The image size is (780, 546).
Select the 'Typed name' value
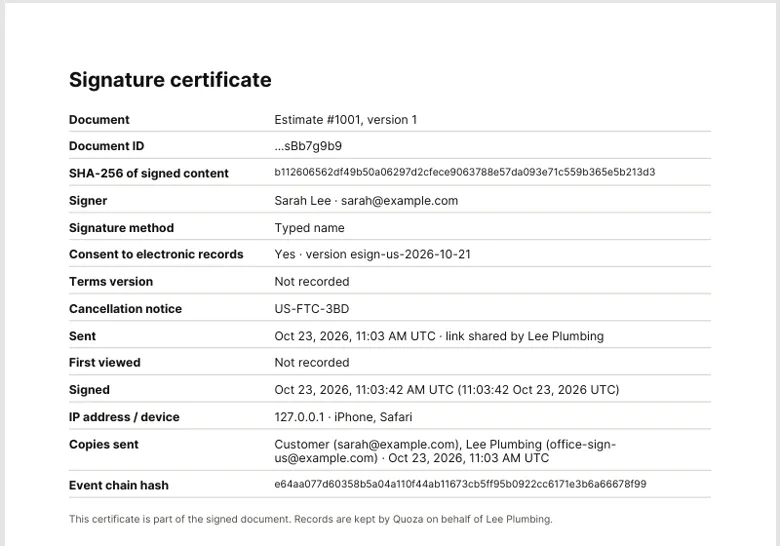pos(309,228)
